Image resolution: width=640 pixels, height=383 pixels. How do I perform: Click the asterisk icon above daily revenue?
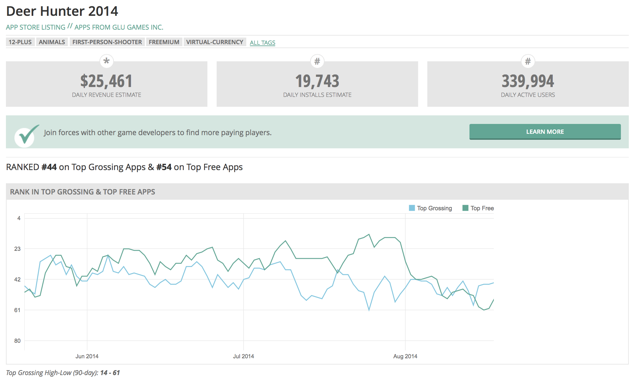click(x=107, y=61)
